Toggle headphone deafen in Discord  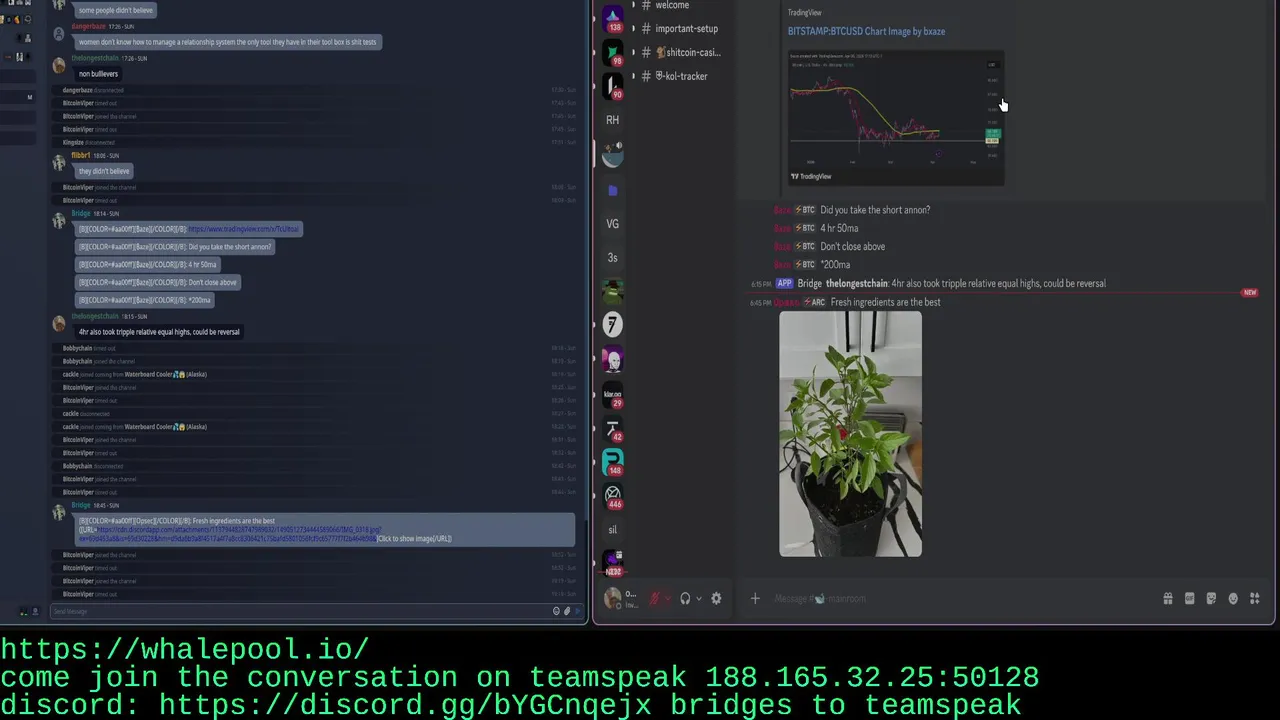click(685, 599)
